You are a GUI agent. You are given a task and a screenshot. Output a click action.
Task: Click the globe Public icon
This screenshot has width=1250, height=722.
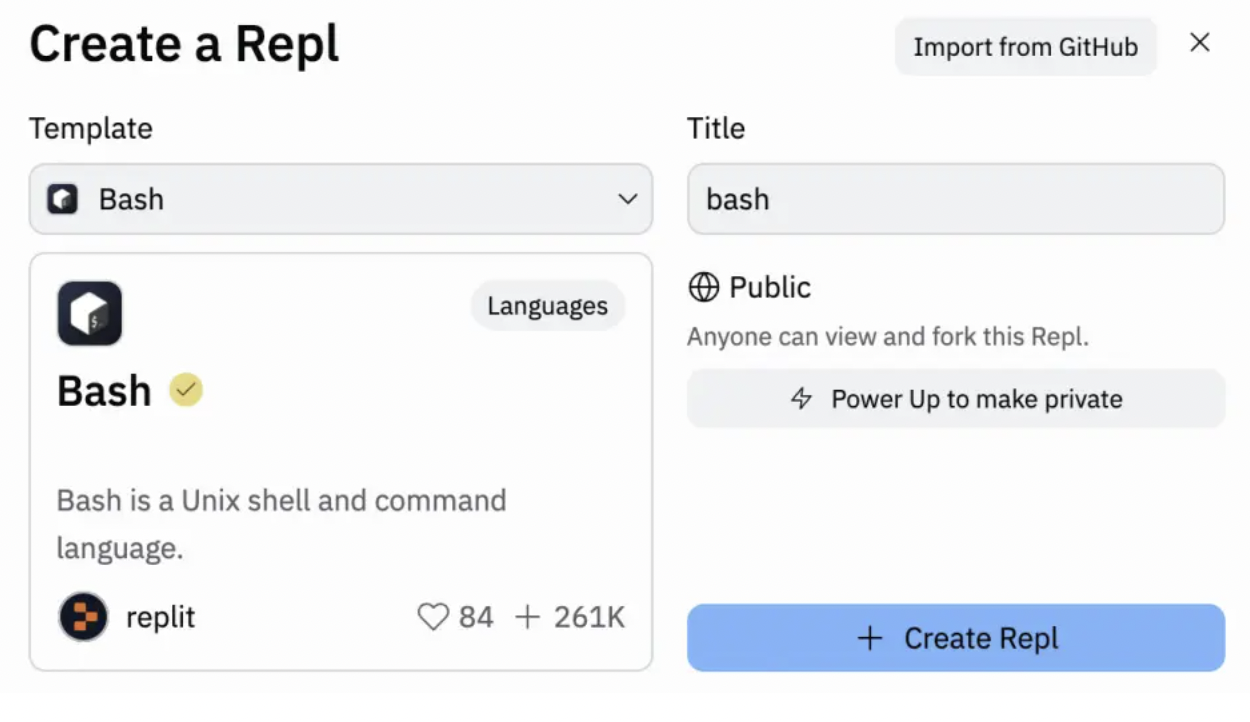coord(704,288)
